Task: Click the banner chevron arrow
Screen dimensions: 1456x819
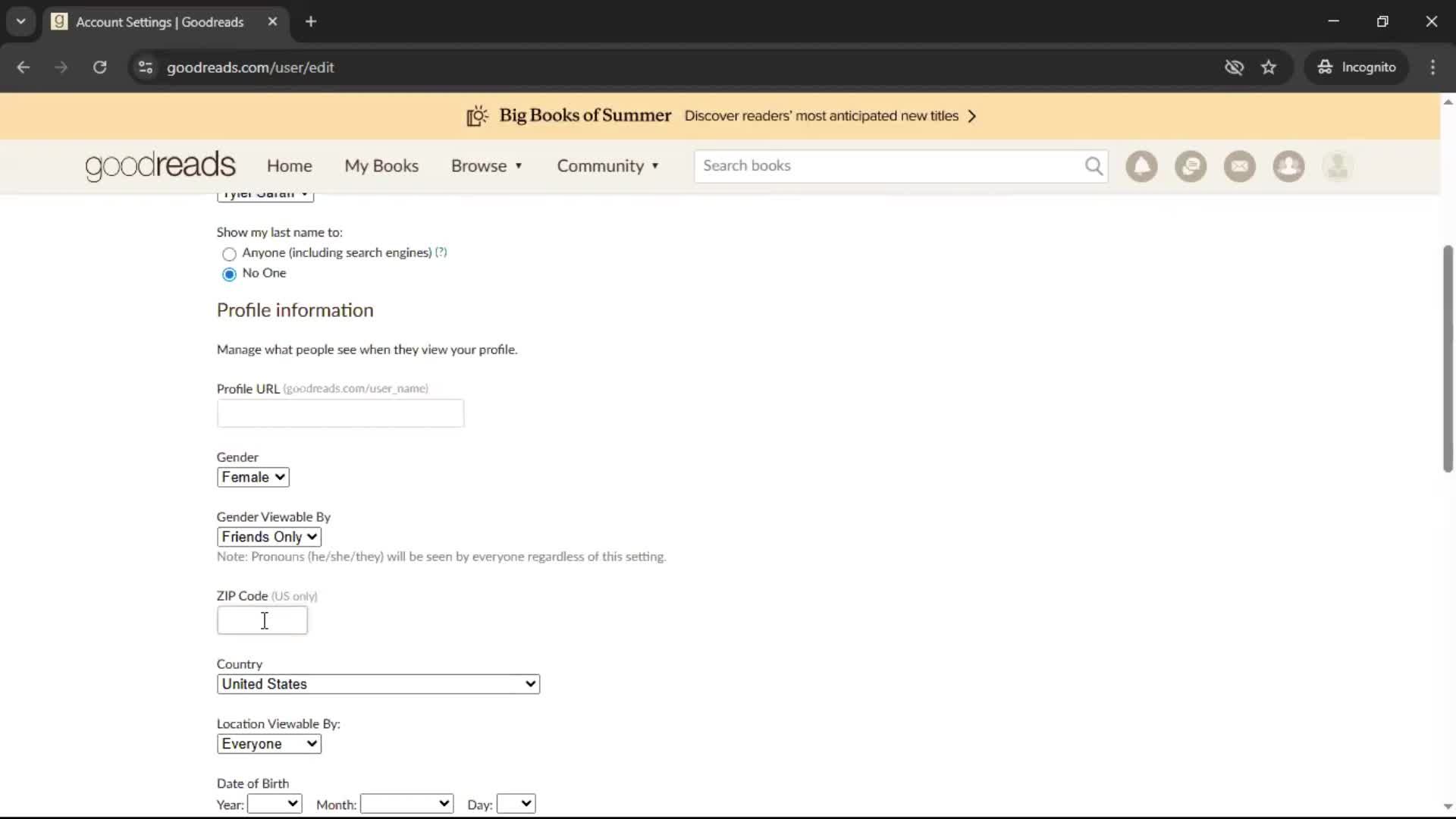Action: 971,116
